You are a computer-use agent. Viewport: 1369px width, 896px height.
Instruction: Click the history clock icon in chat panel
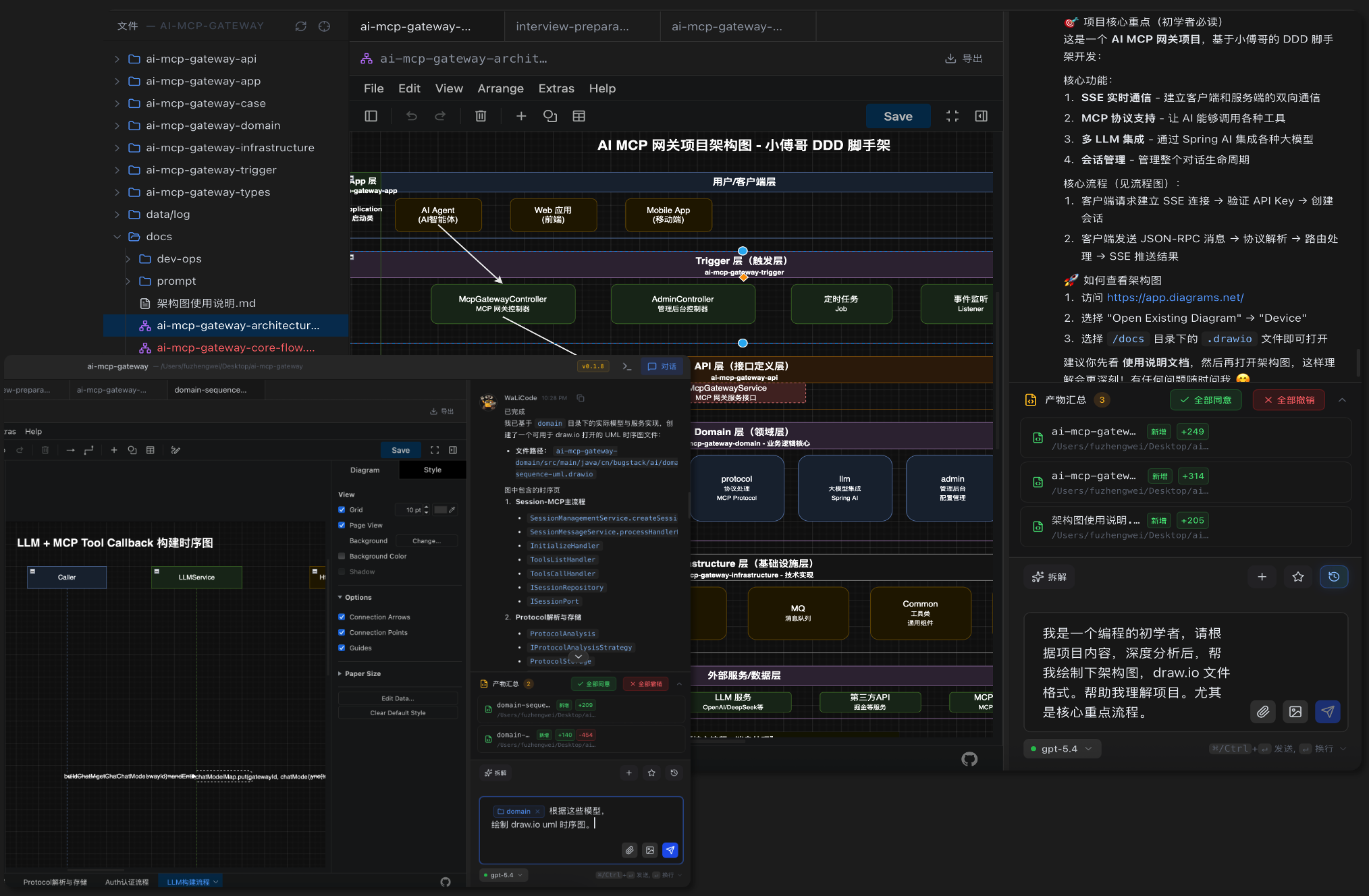1333,577
